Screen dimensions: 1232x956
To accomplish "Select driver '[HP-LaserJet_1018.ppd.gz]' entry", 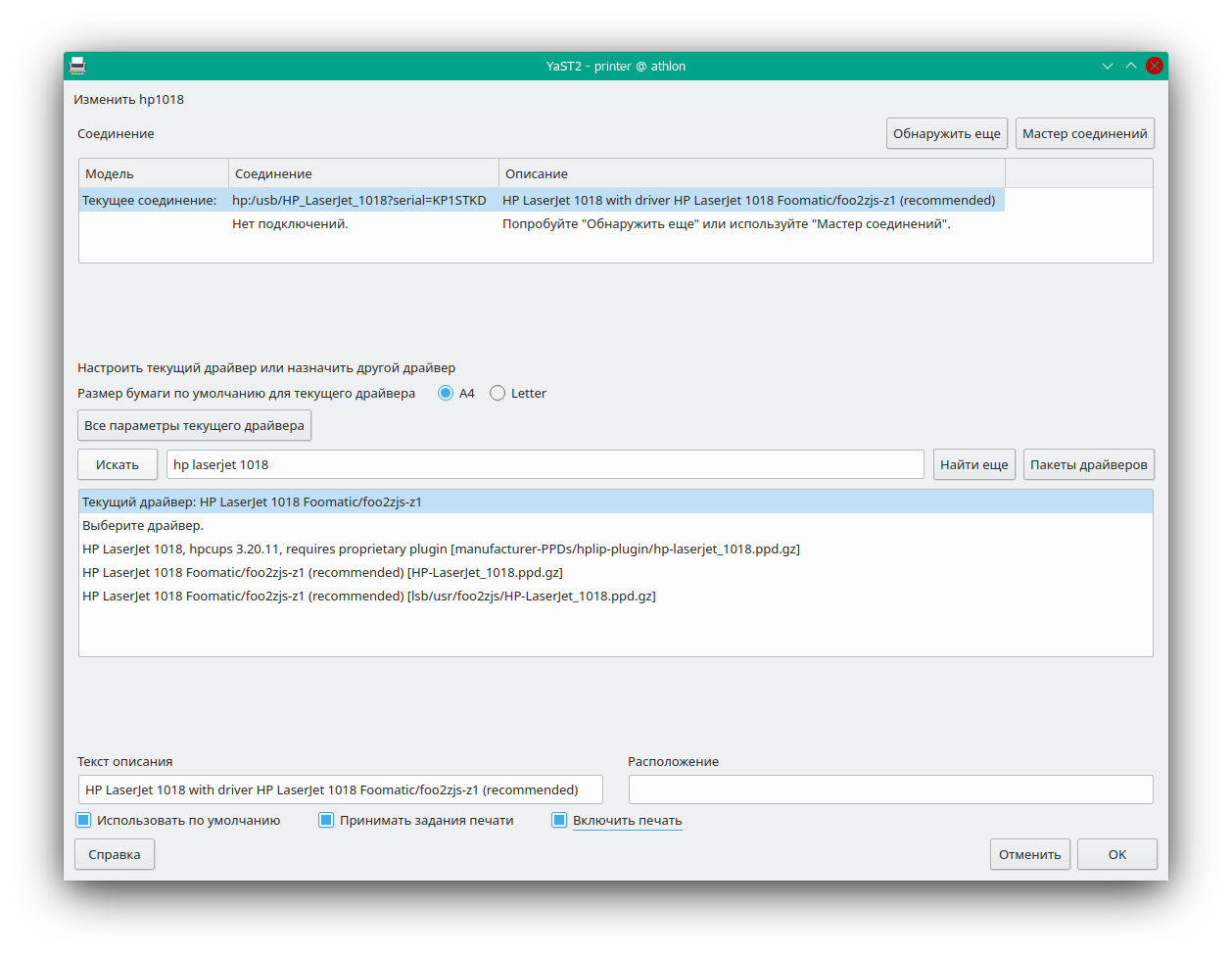I will tap(616, 572).
